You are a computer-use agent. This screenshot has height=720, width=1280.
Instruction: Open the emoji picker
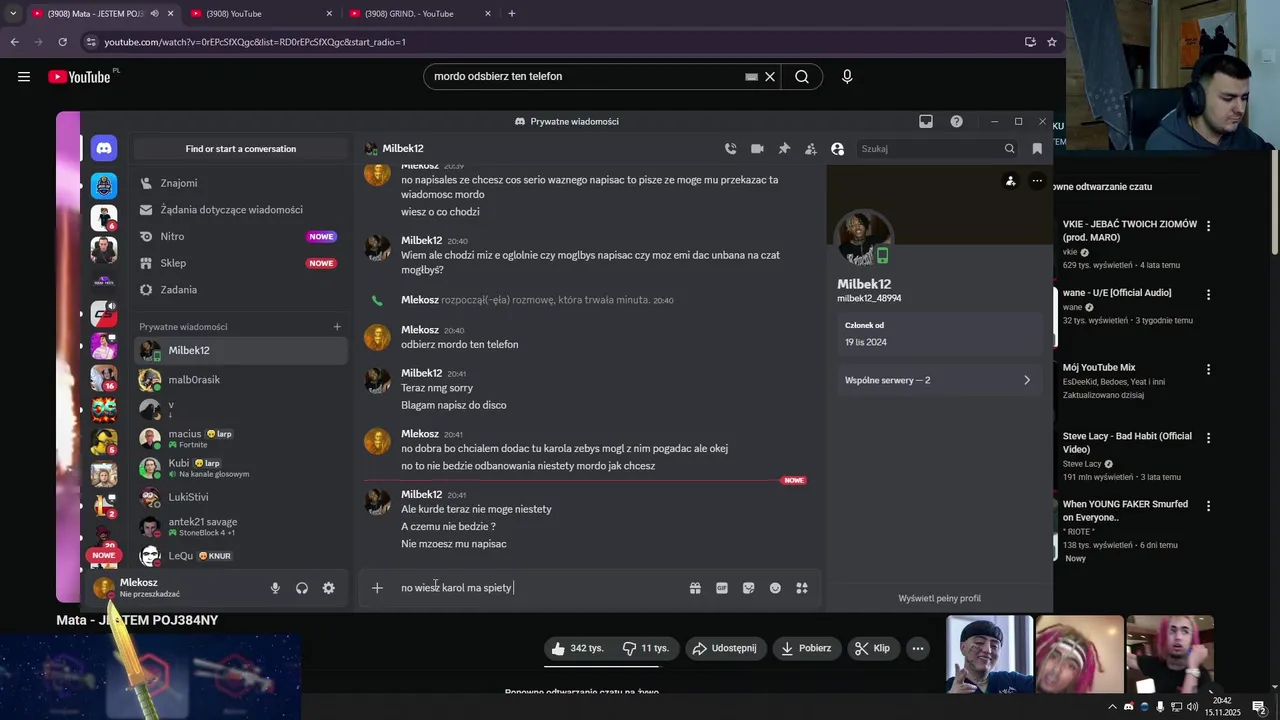(x=775, y=588)
